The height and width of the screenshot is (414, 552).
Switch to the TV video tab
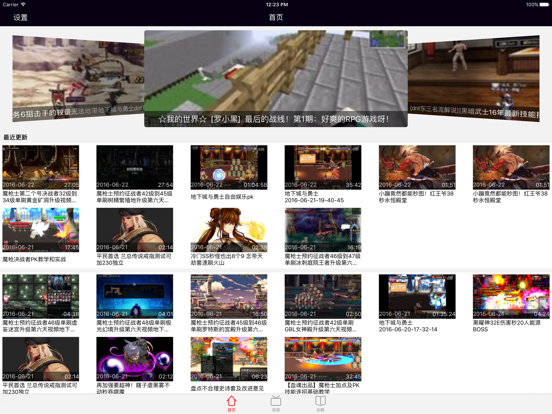coord(276,403)
